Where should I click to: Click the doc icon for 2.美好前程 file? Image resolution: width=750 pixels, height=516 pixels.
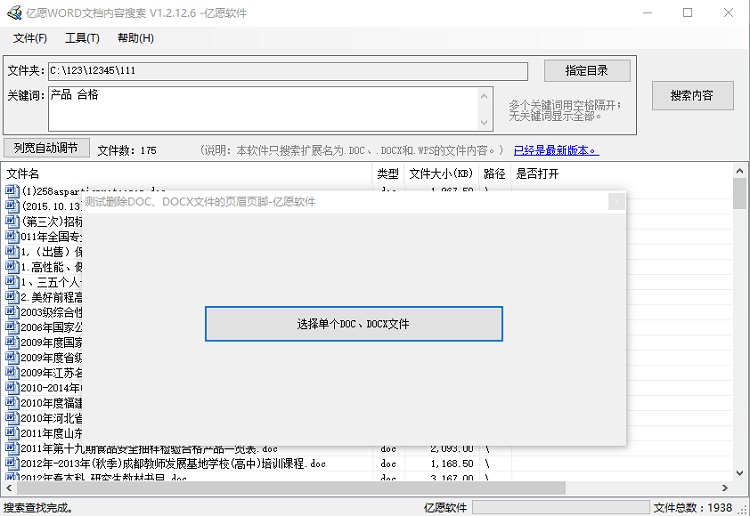point(12,297)
